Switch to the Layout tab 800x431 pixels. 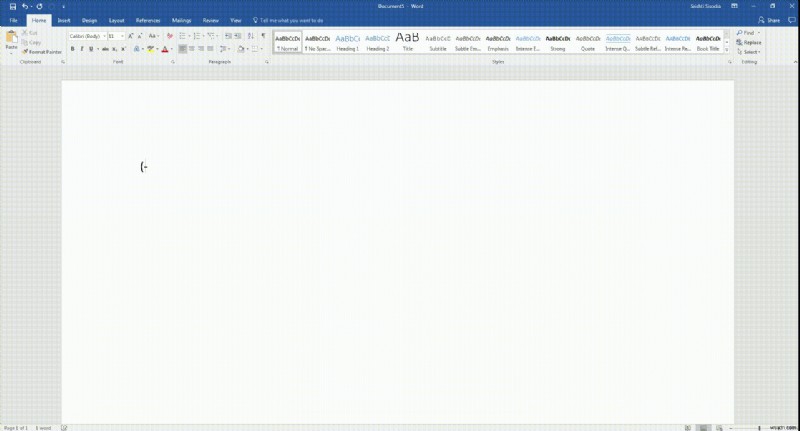(116, 20)
